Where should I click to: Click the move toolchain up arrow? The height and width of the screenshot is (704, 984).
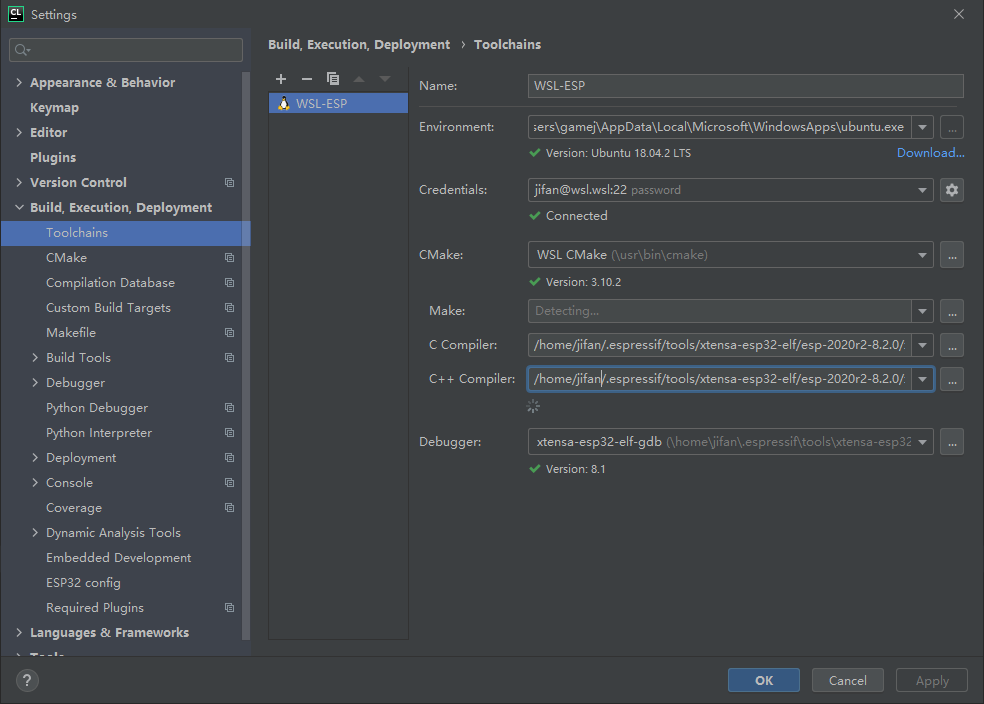[359, 79]
